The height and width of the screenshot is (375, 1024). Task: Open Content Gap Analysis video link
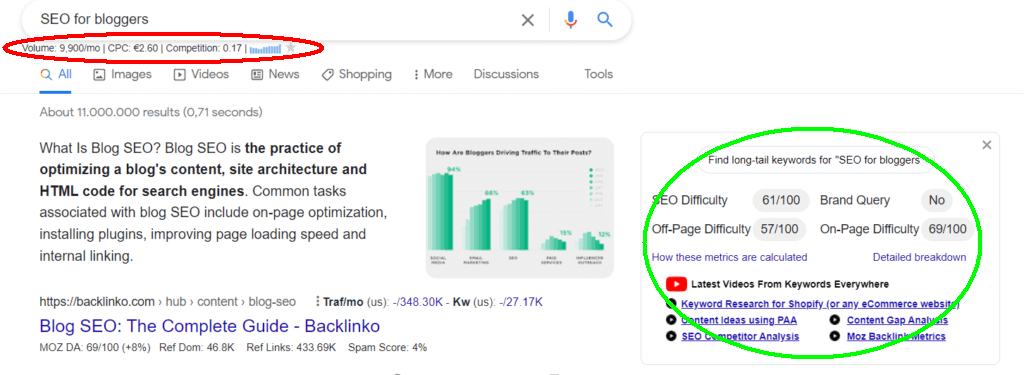[x=897, y=320]
